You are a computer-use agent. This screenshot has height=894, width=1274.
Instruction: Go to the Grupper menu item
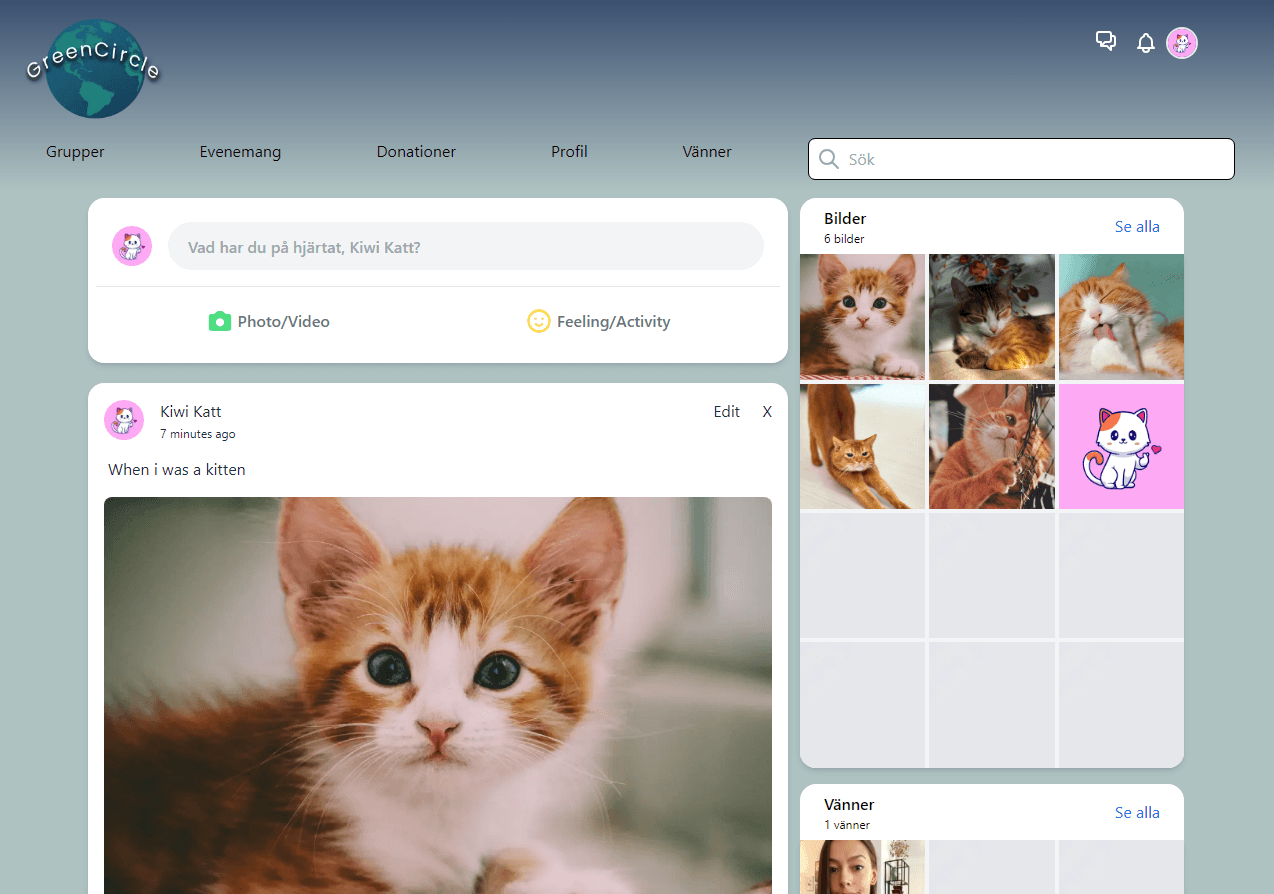pyautogui.click(x=75, y=152)
